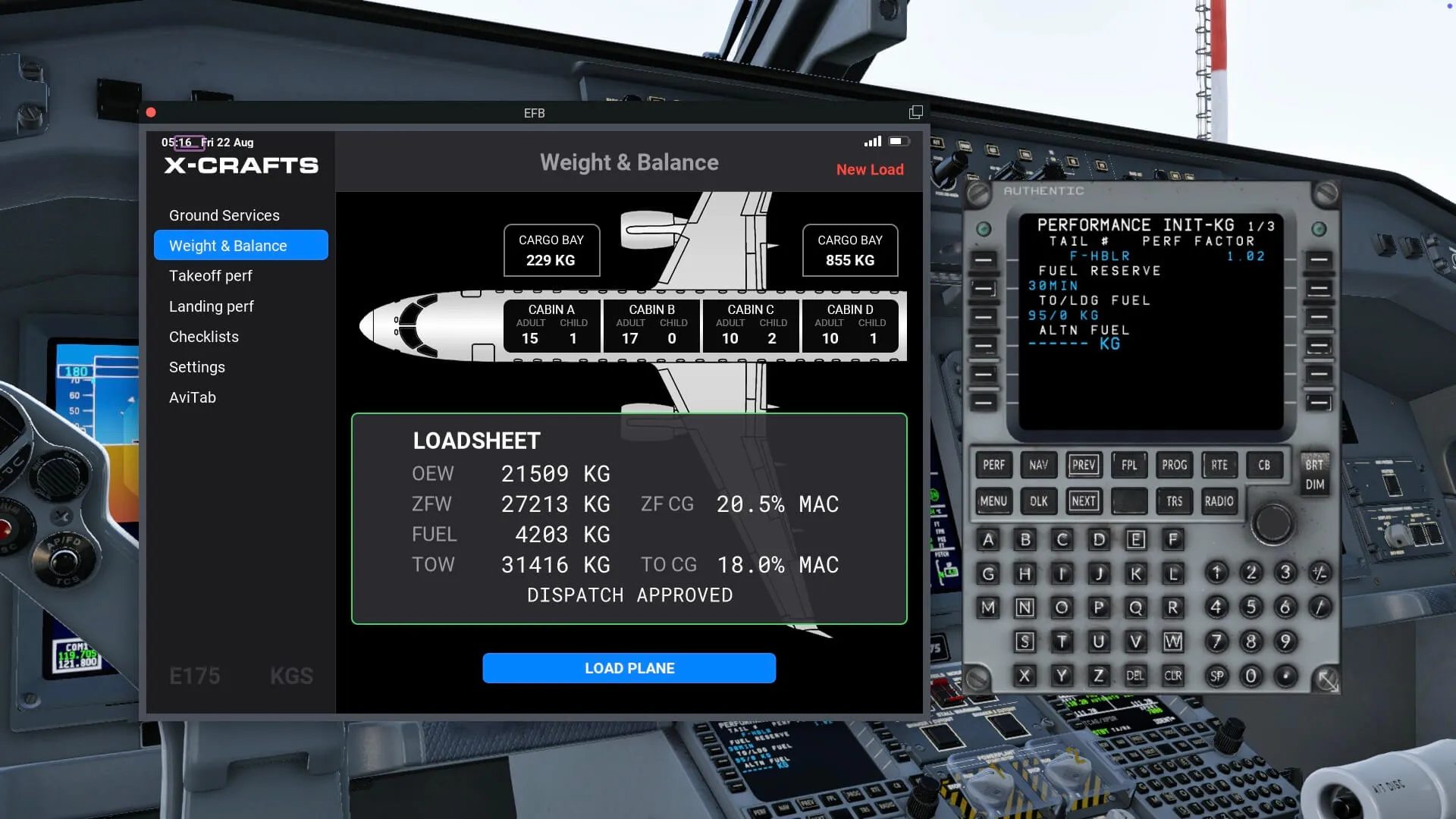Turn the round MCDU knob
This screenshot has width=1456, height=819.
(x=1272, y=522)
